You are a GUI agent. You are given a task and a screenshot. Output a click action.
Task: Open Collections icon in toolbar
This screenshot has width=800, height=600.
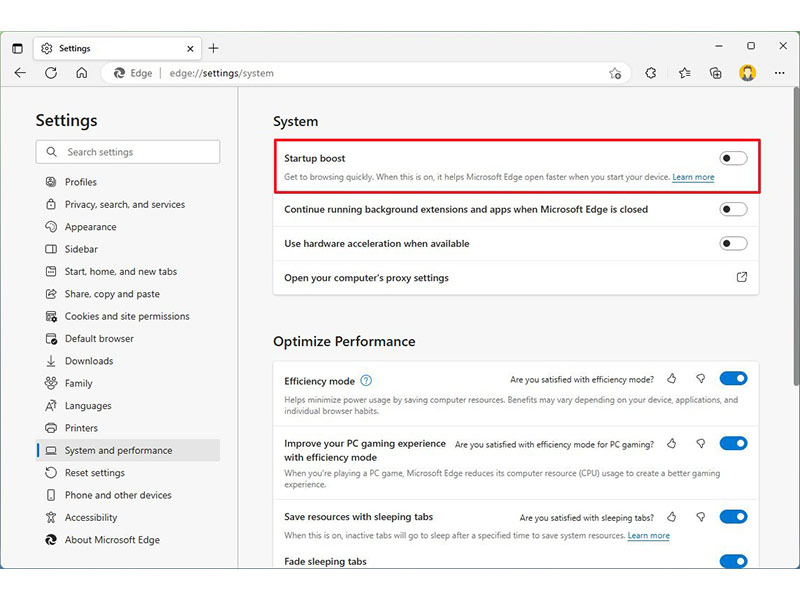click(716, 73)
